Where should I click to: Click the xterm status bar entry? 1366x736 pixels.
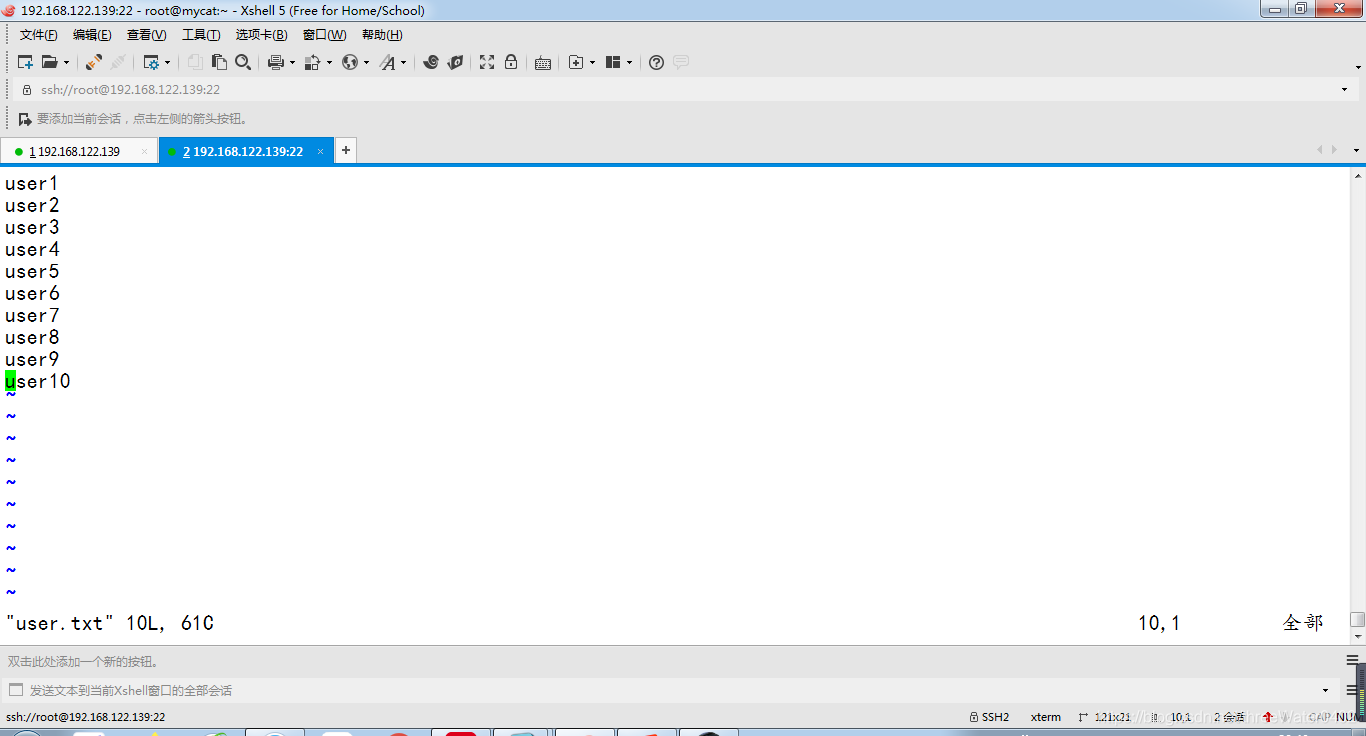click(1046, 717)
